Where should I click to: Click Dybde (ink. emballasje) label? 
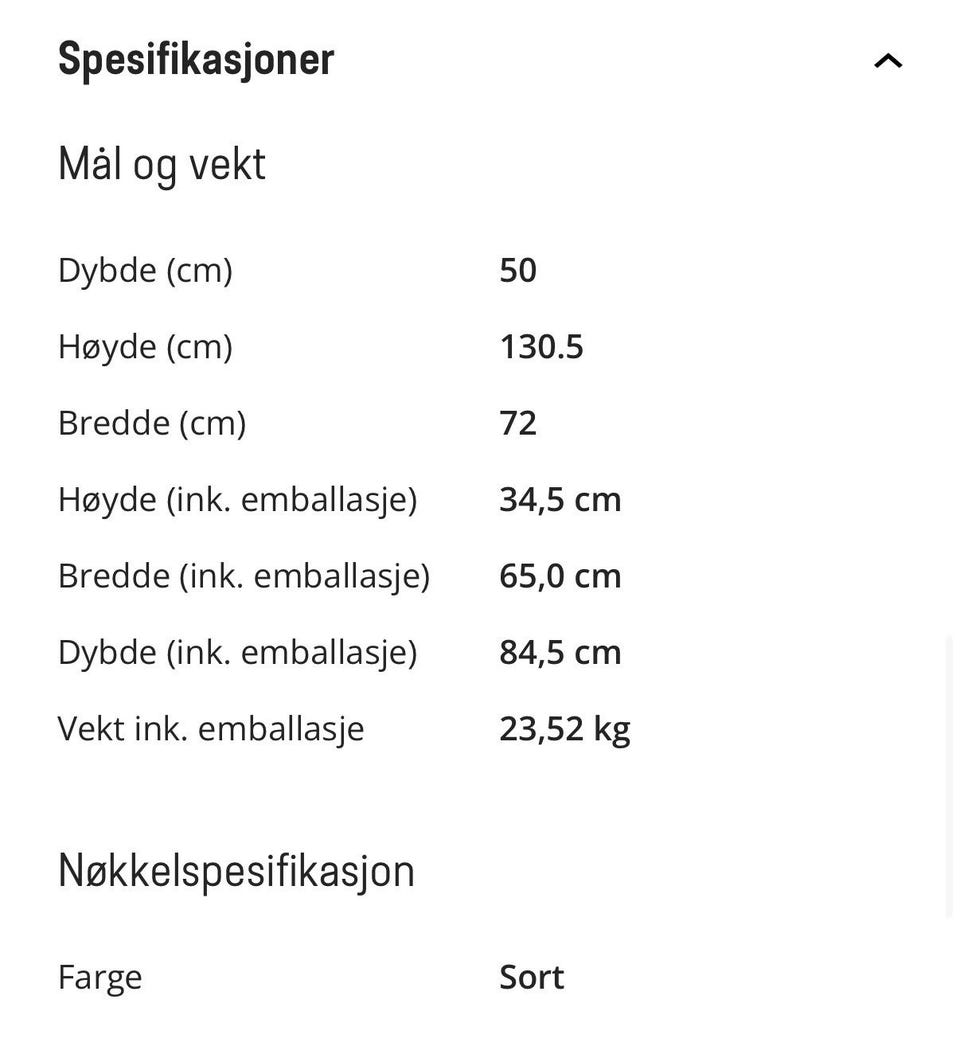[x=238, y=653]
